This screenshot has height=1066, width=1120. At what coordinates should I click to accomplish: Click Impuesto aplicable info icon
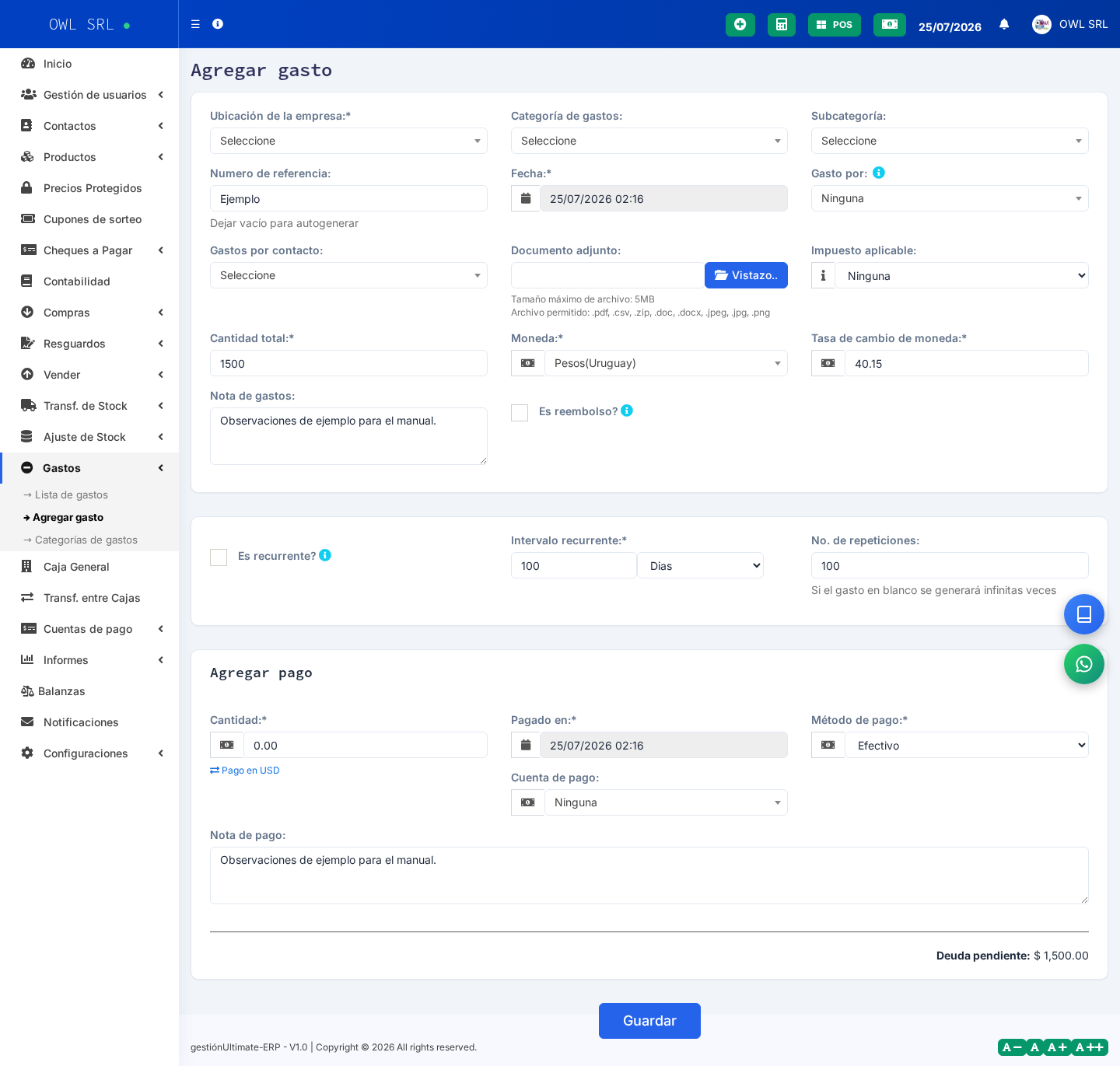click(x=823, y=275)
